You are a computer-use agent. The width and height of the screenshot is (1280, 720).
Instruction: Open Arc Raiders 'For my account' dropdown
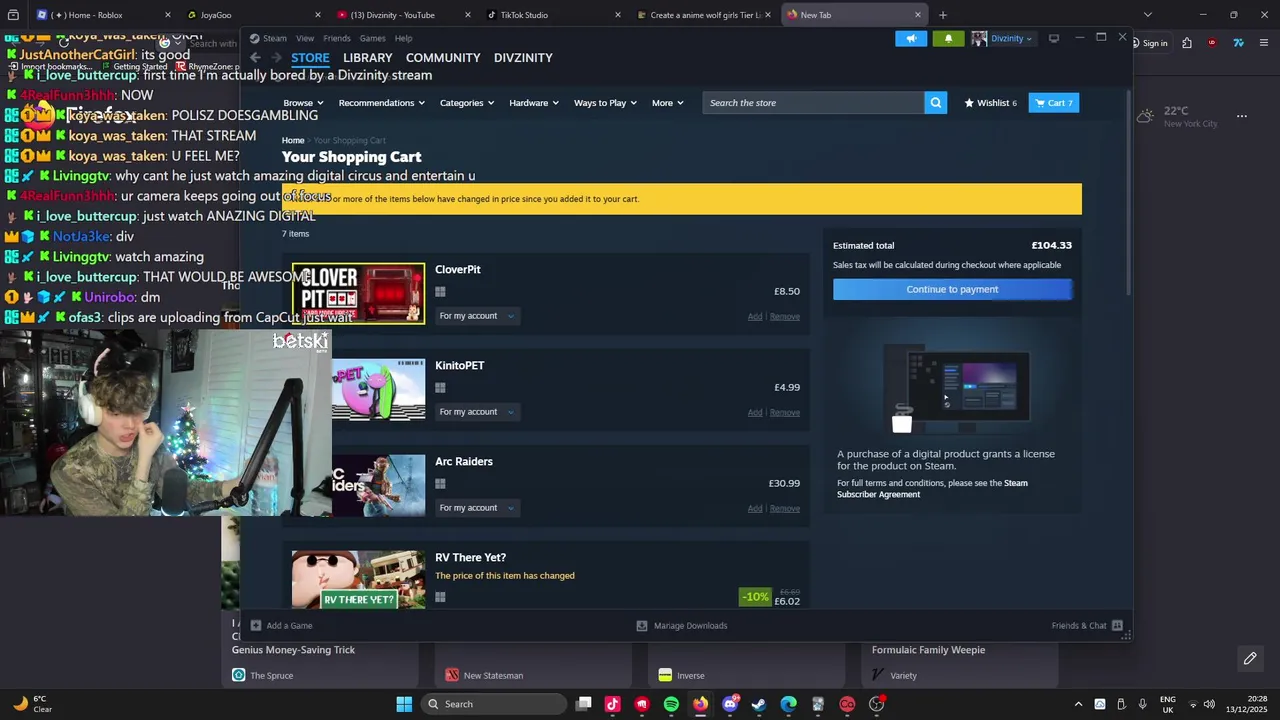(x=477, y=508)
